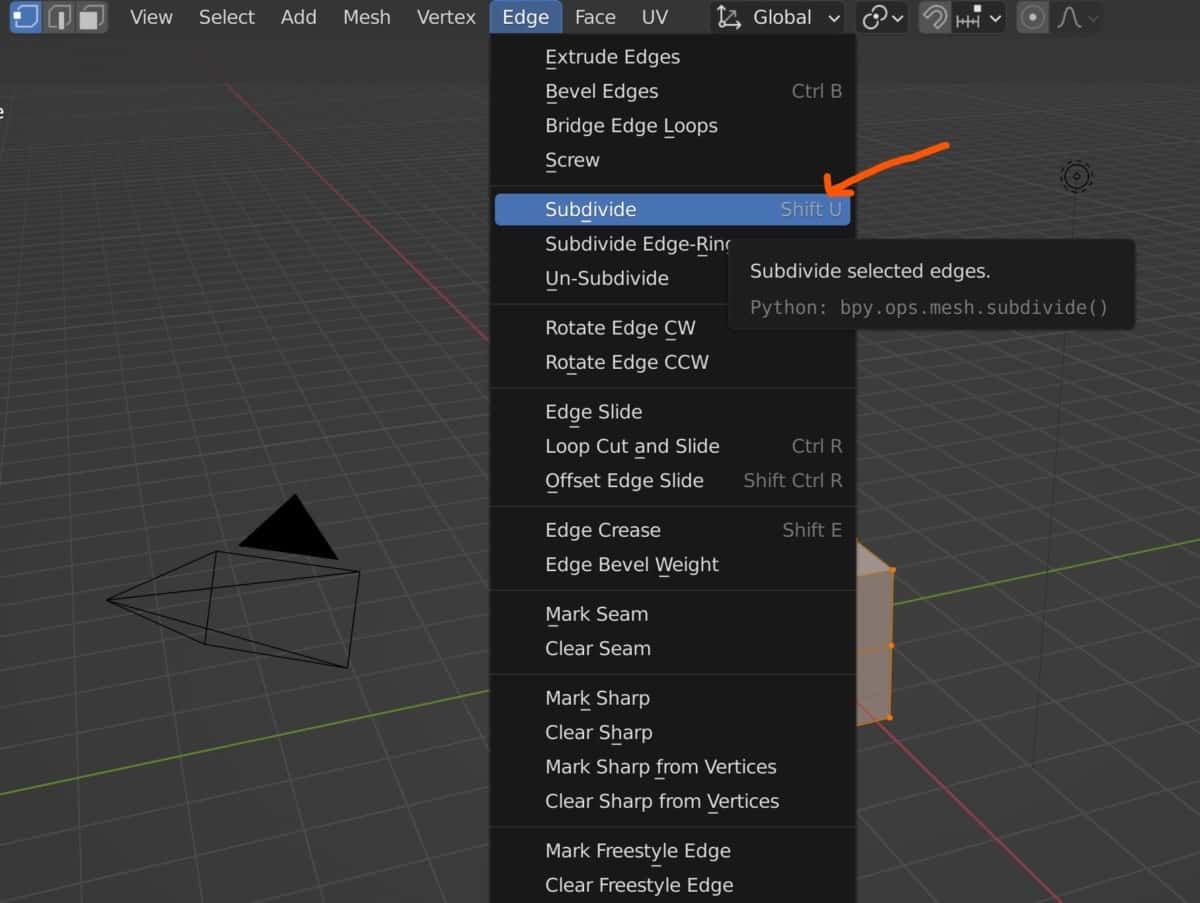
Task: Choose Rotate Edge CCW
Action: 672,362
